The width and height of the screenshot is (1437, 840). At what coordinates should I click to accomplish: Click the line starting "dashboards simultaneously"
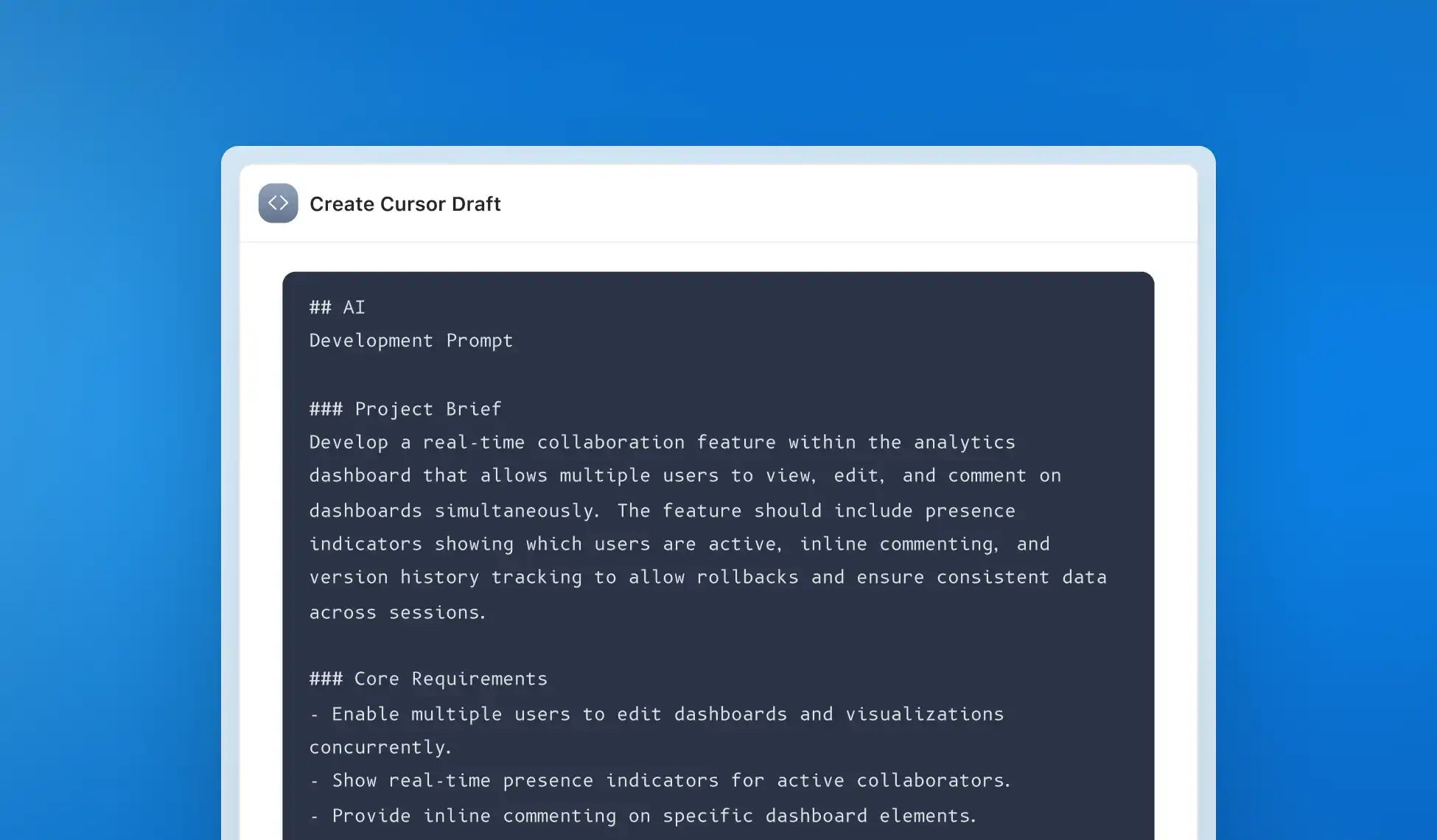pyautogui.click(x=661, y=511)
